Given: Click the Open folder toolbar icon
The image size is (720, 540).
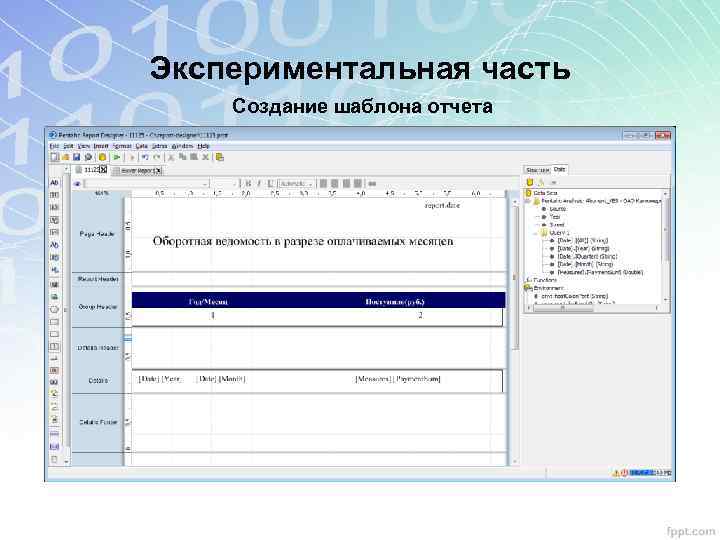Looking at the screenshot, I should pyautogui.click(x=66, y=157).
